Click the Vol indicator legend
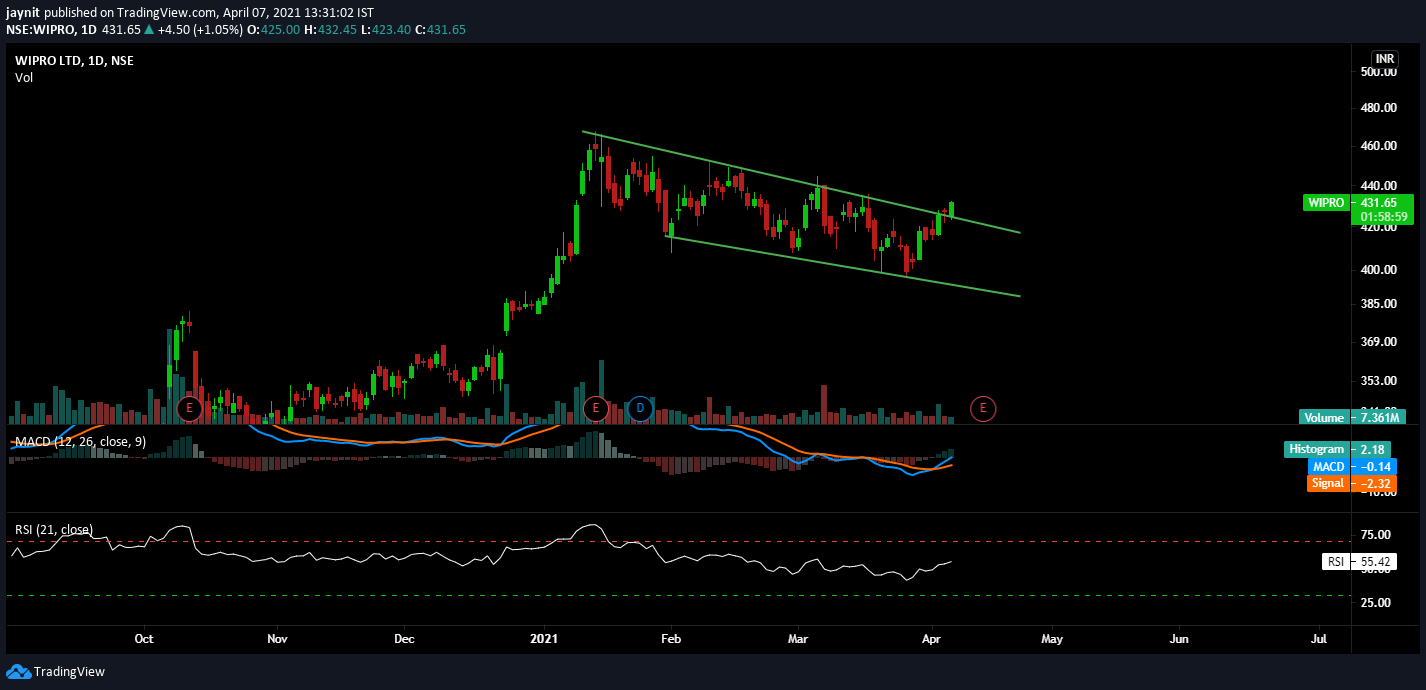Screen dimensions: 1426x690 [x=24, y=78]
